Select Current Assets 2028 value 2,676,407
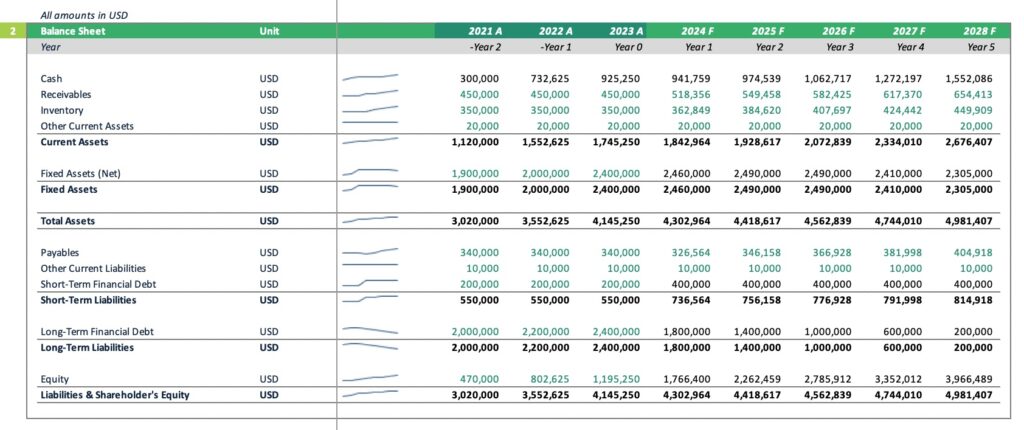 tap(969, 142)
